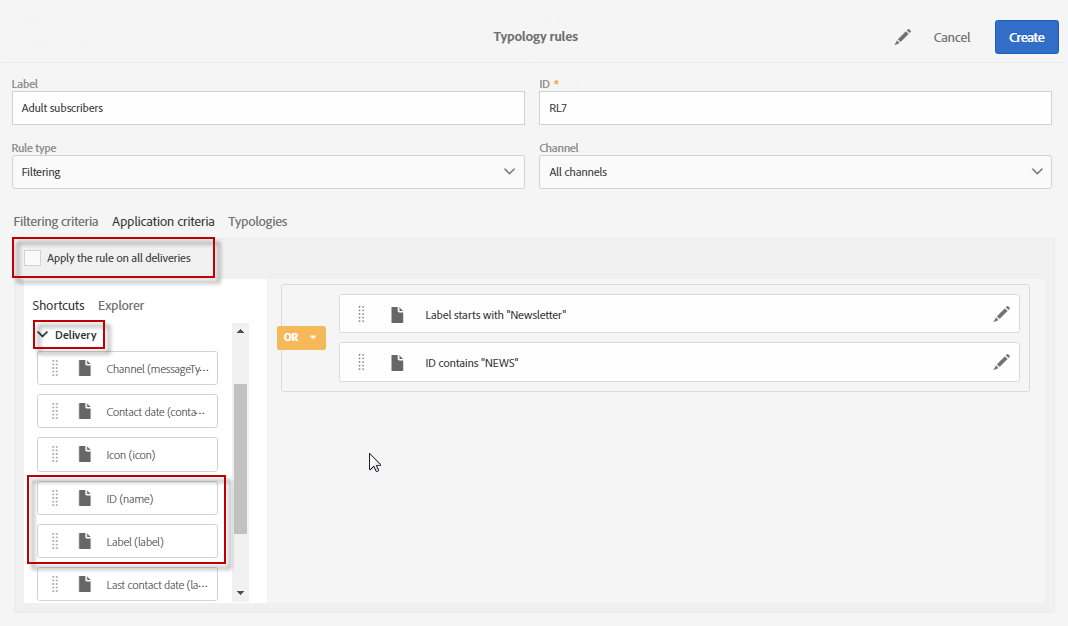Edit the ID contains "NEWS" condition
Image resolution: width=1068 pixels, height=626 pixels.
tap(1001, 363)
